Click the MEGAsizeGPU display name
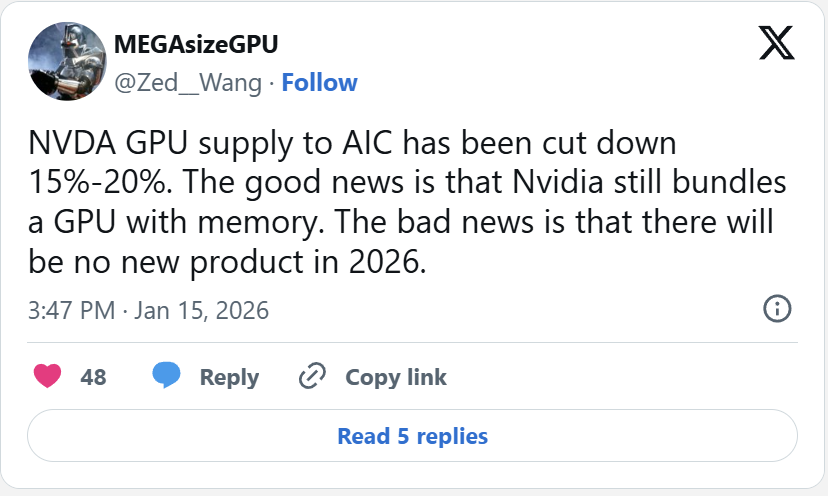Image resolution: width=828 pixels, height=496 pixels. point(196,46)
